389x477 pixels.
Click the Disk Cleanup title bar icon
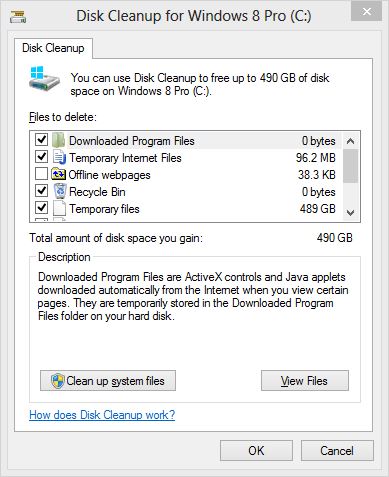18,16
